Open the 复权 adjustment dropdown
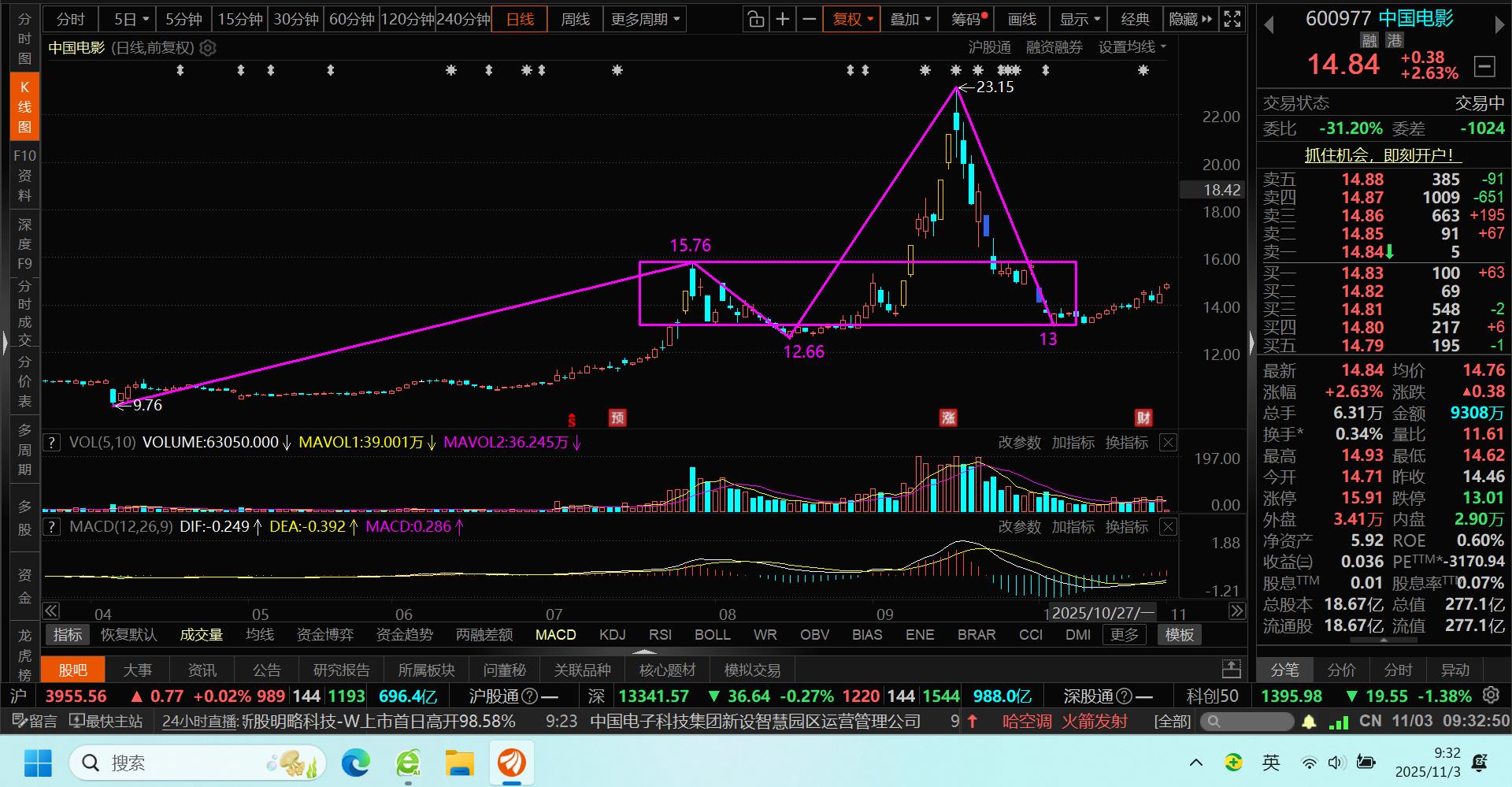Screen dimensions: 1512x787 (852, 20)
